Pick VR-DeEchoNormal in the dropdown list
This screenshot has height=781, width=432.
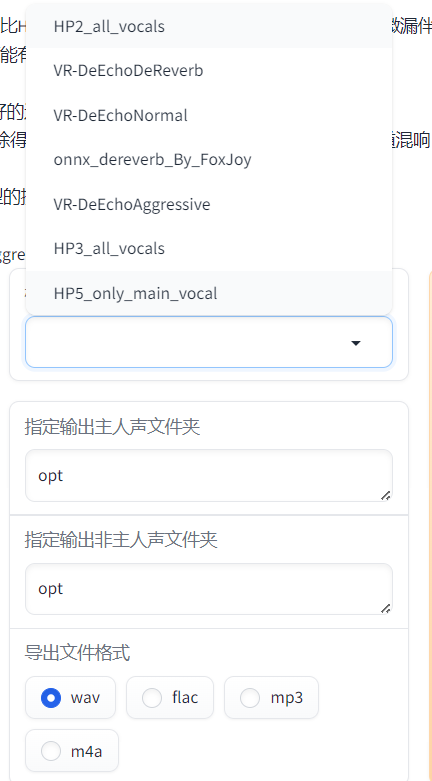pyautogui.click(x=209, y=115)
